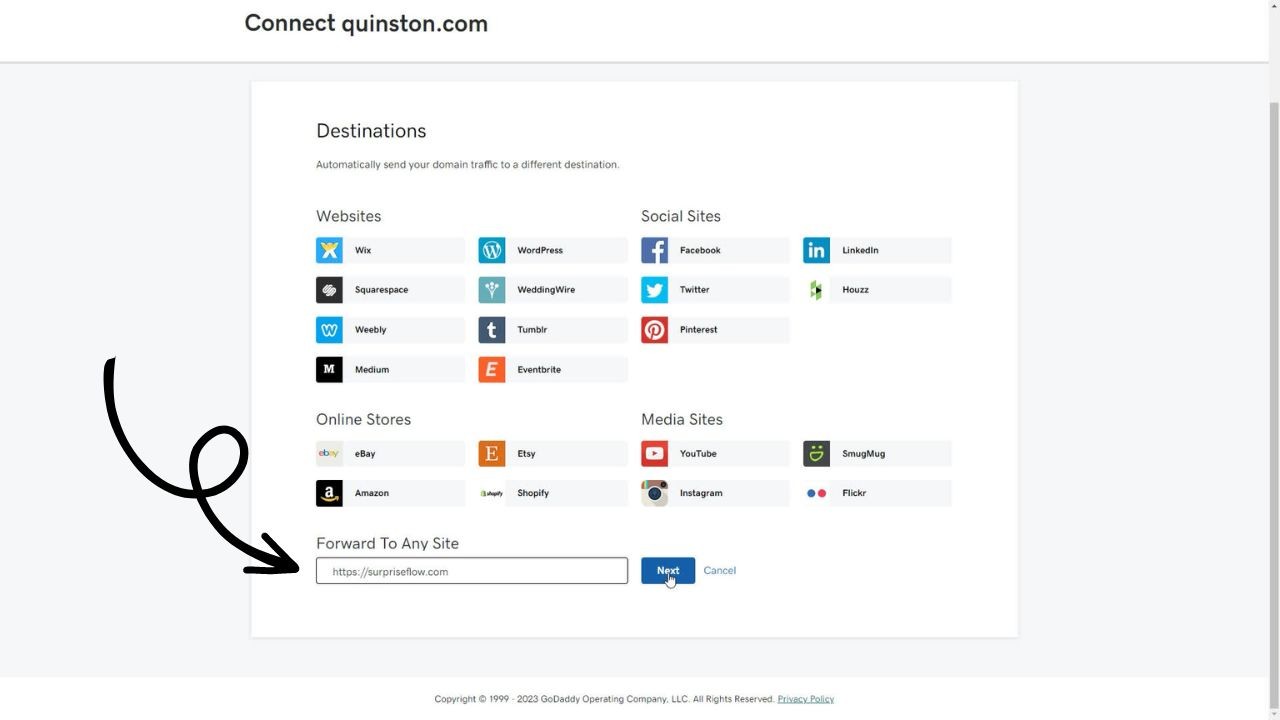Choose Facebook as social destination

point(700,250)
